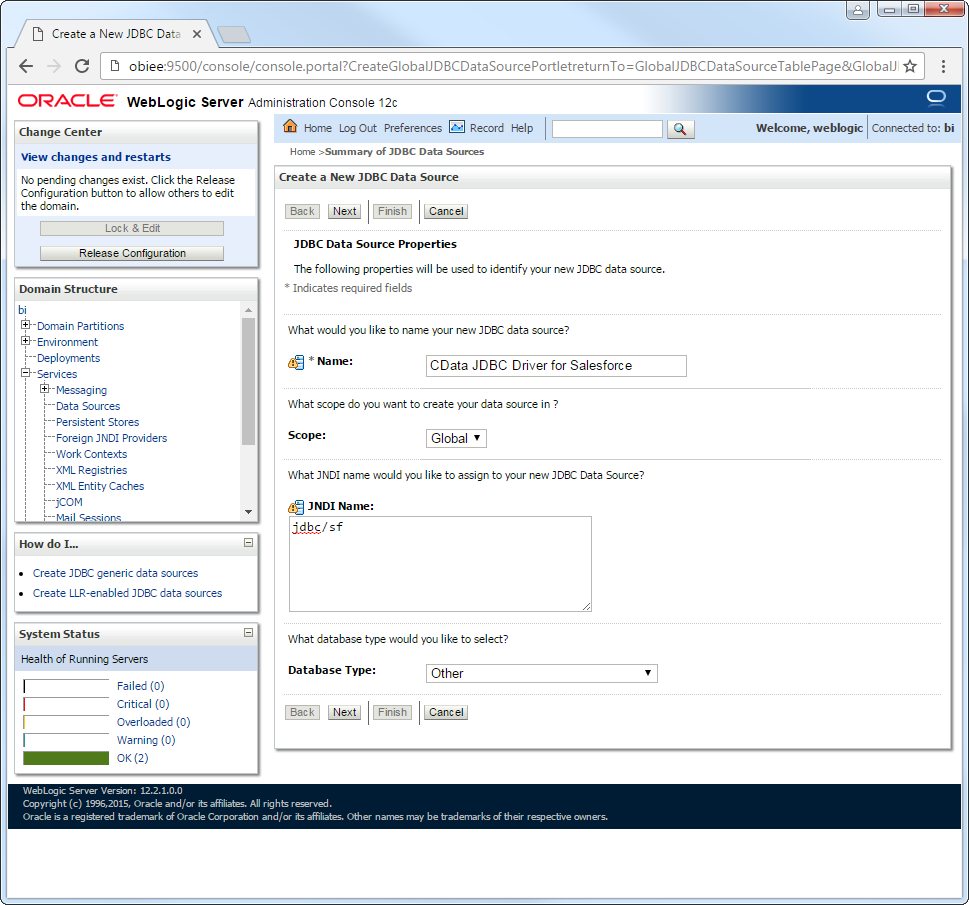Viewport: 969px width, 905px height.
Task: Open Chrome three-dot menu
Action: (x=945, y=67)
